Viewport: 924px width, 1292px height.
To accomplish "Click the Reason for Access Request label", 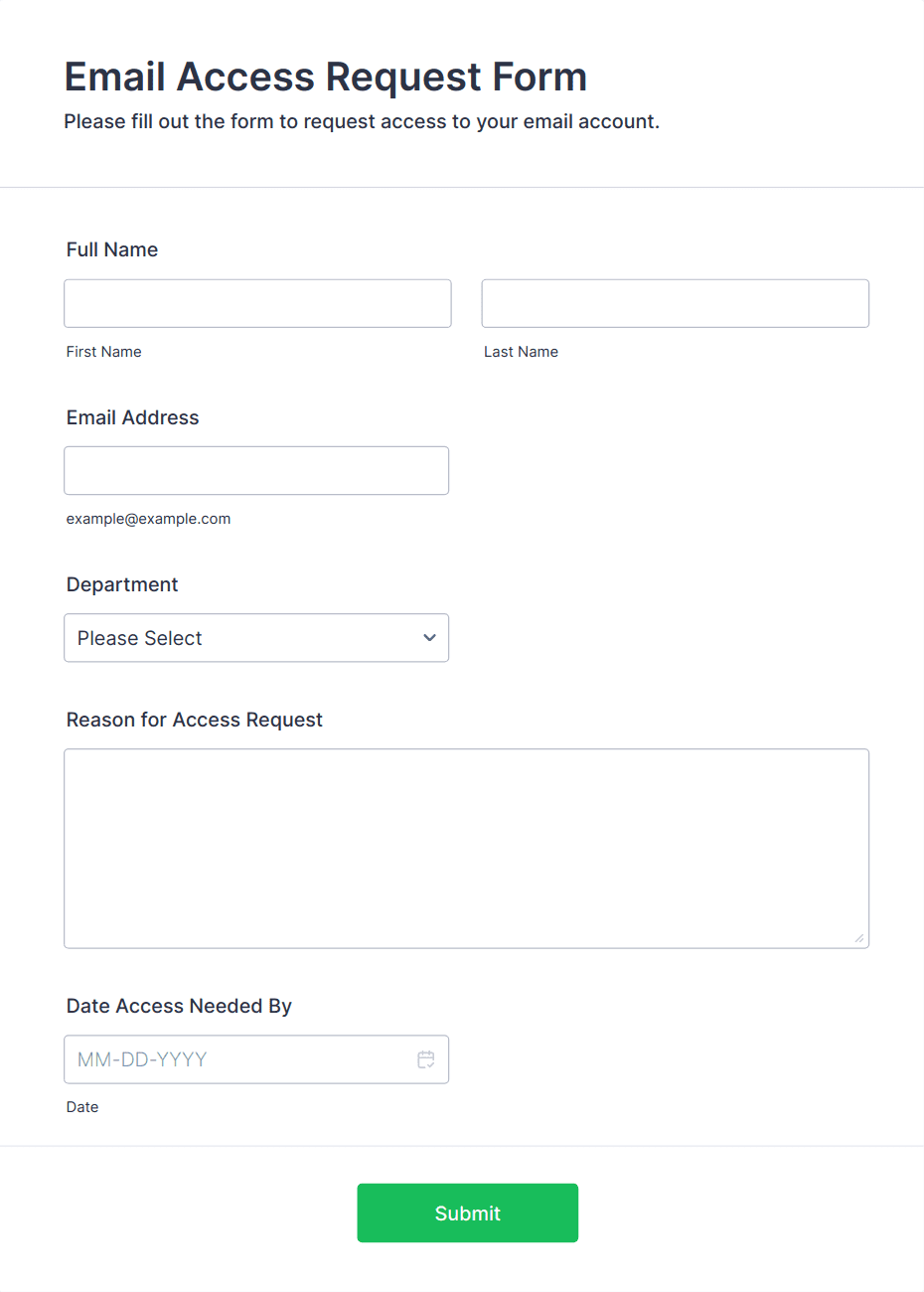I will (x=195, y=720).
